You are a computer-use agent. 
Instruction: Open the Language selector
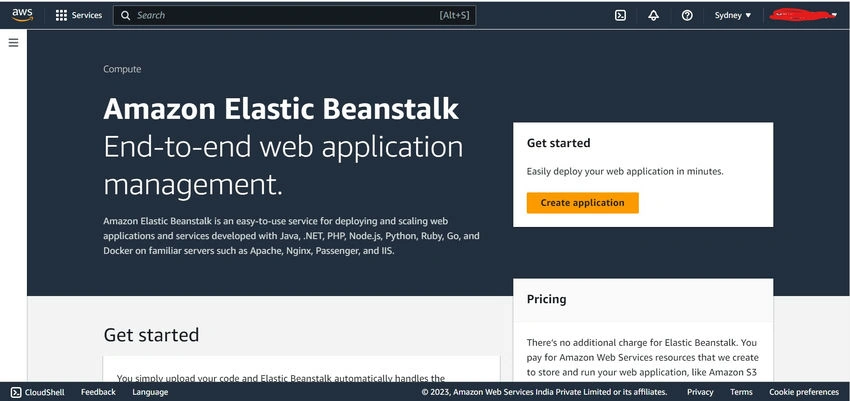[150, 392]
